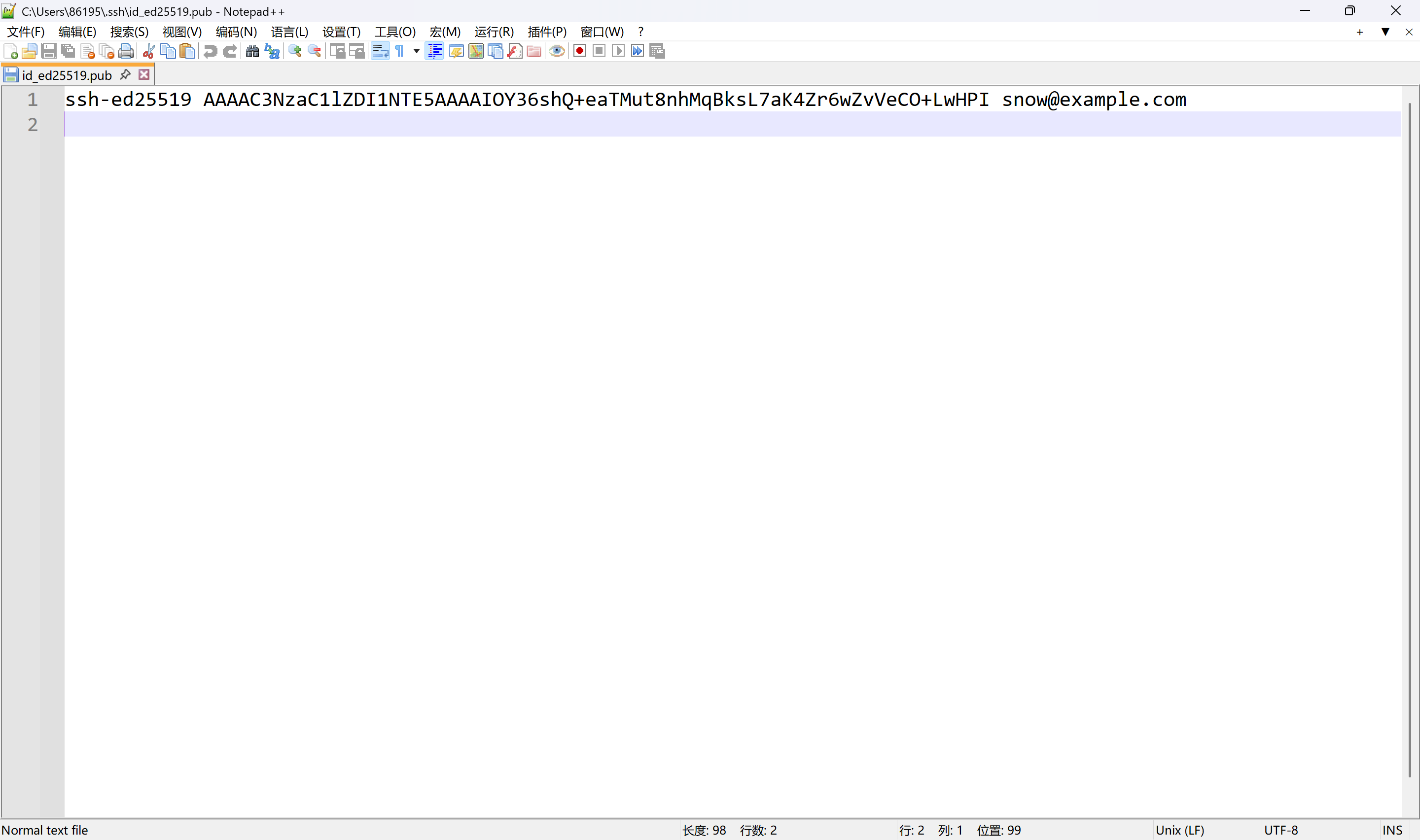Toggle the indent guide button

click(435, 51)
